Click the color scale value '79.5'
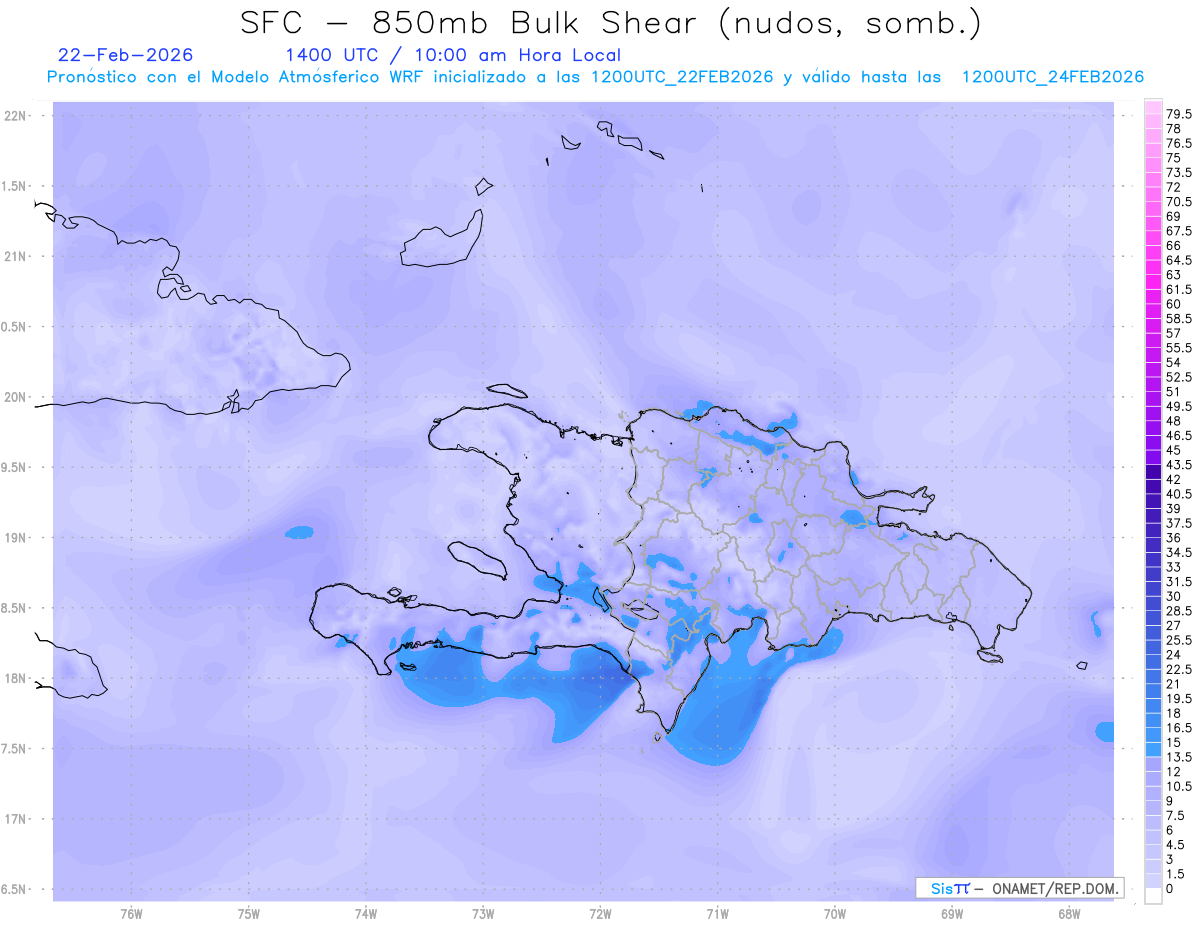1200x927 pixels. [x=1179, y=114]
